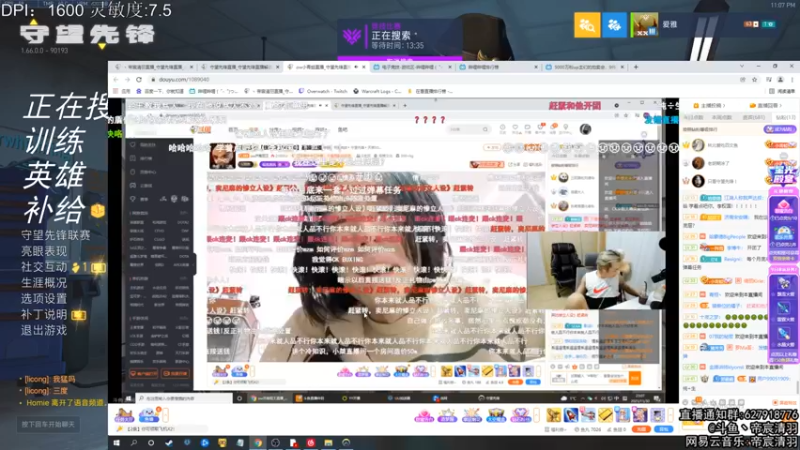
Task: Open the 福利券 dropdown below gift bar
Action: coord(556,430)
